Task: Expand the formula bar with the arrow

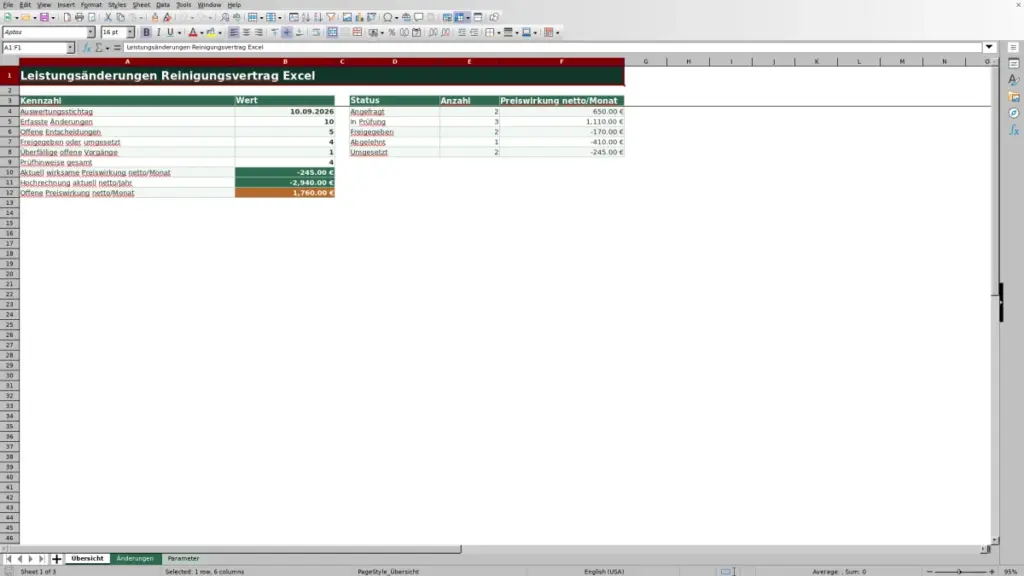Action: (989, 48)
